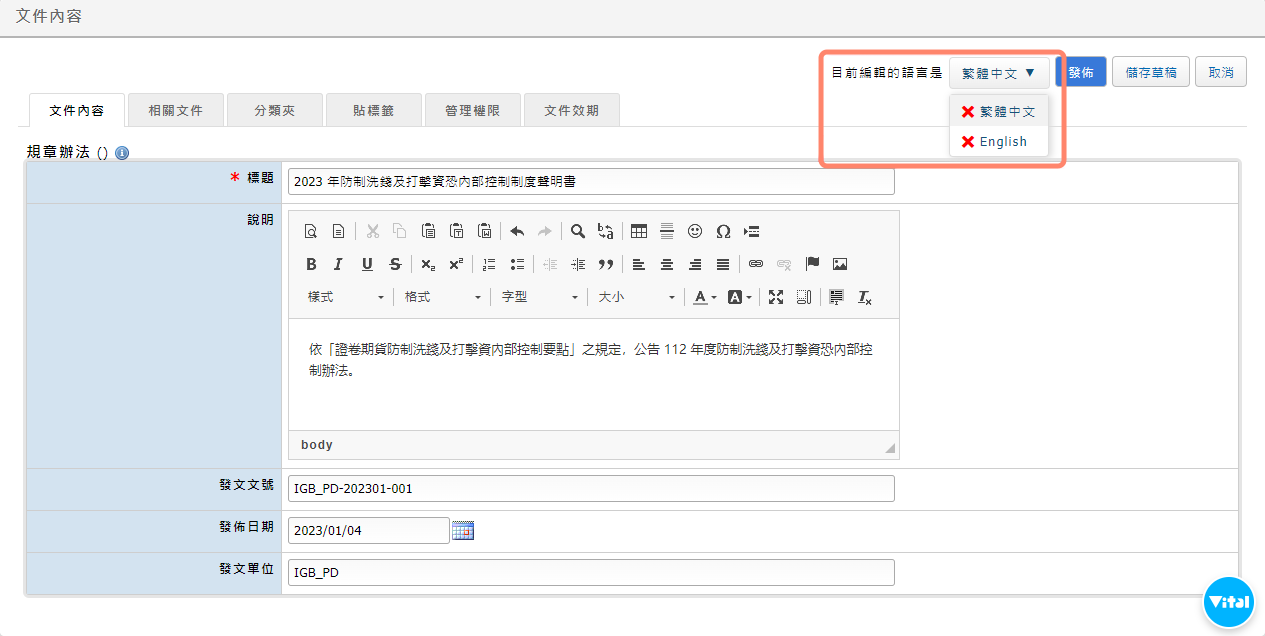The image size is (1265, 636).
Task: Toggle underline formatting
Action: (x=367, y=264)
